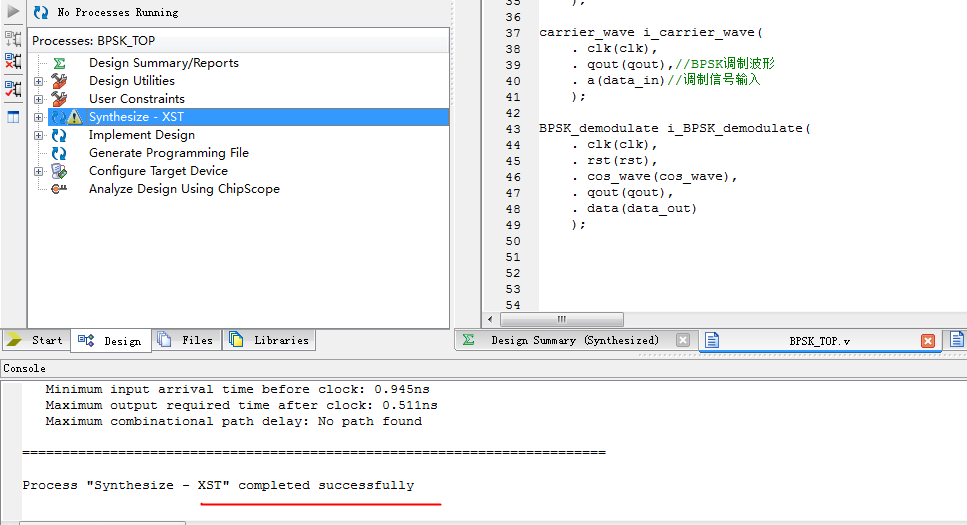
Task: Select Design Utilities in process tree
Action: (131, 81)
